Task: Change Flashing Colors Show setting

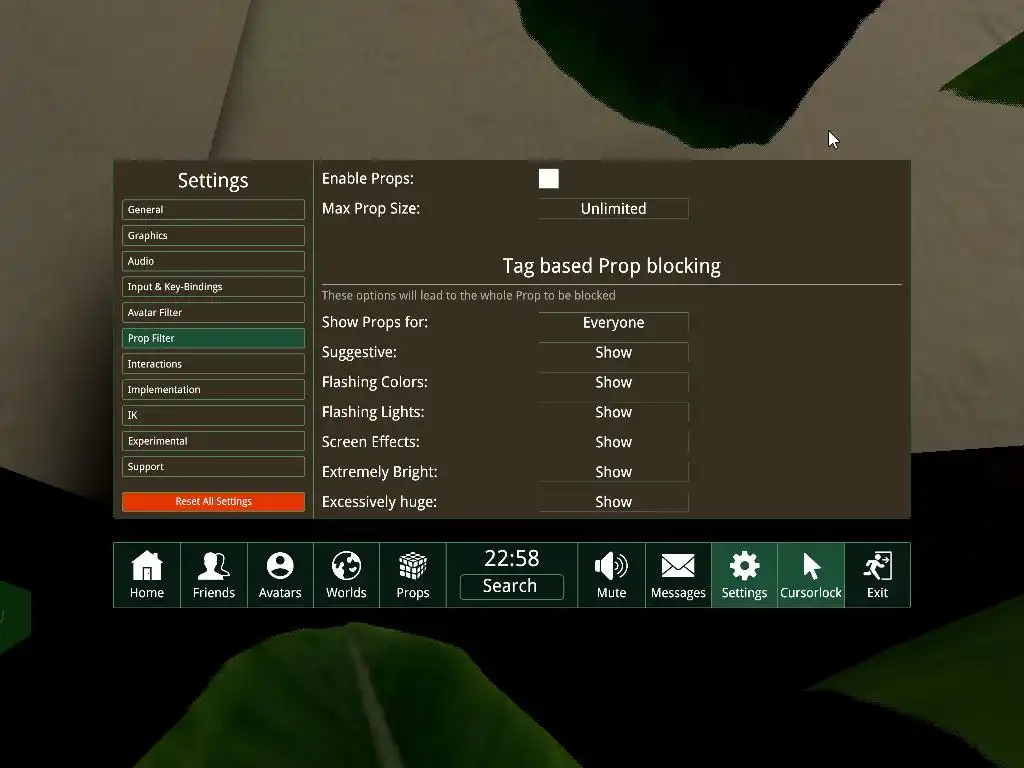Action: pyautogui.click(x=613, y=382)
